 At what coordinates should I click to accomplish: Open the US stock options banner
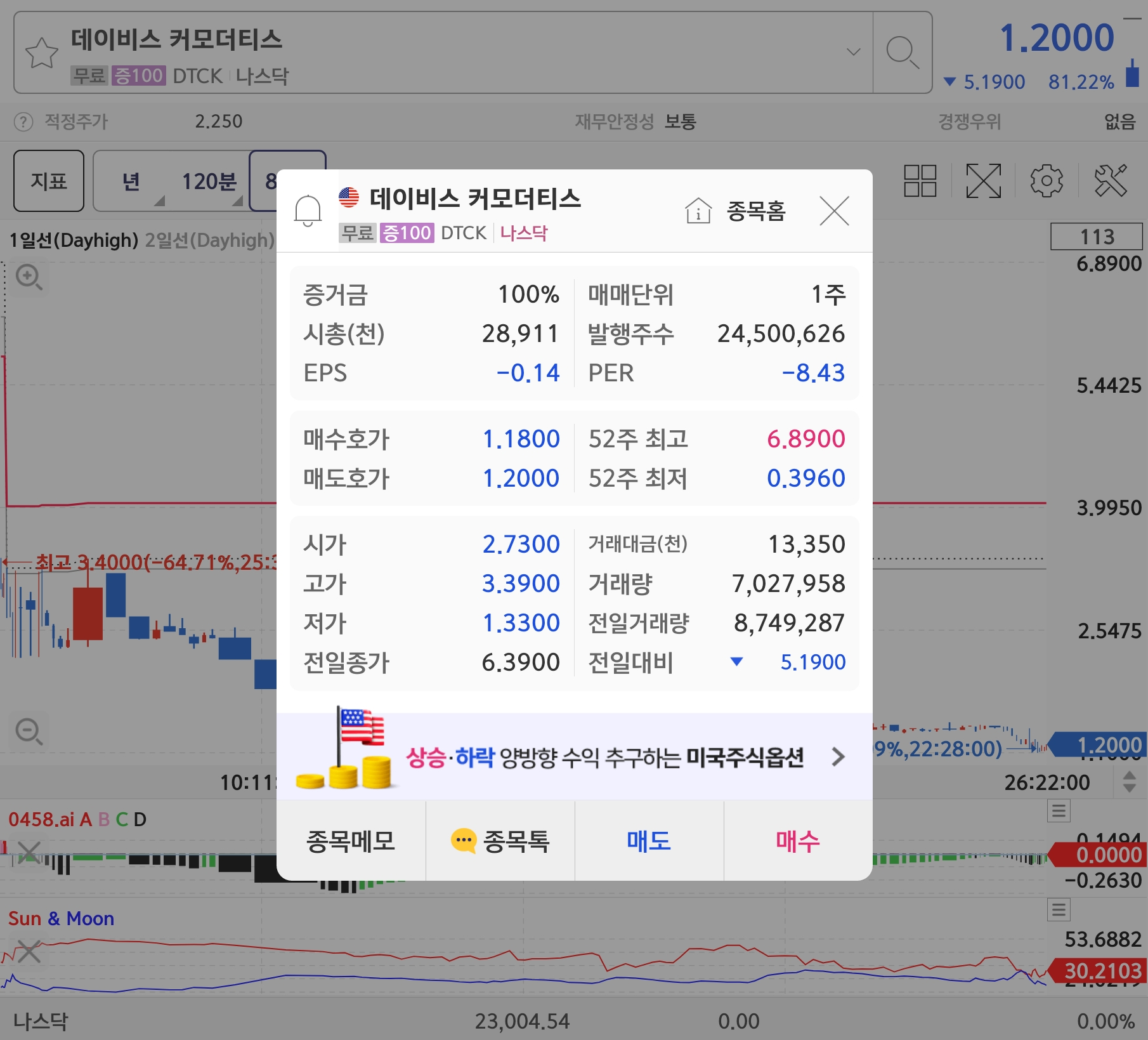(x=574, y=756)
